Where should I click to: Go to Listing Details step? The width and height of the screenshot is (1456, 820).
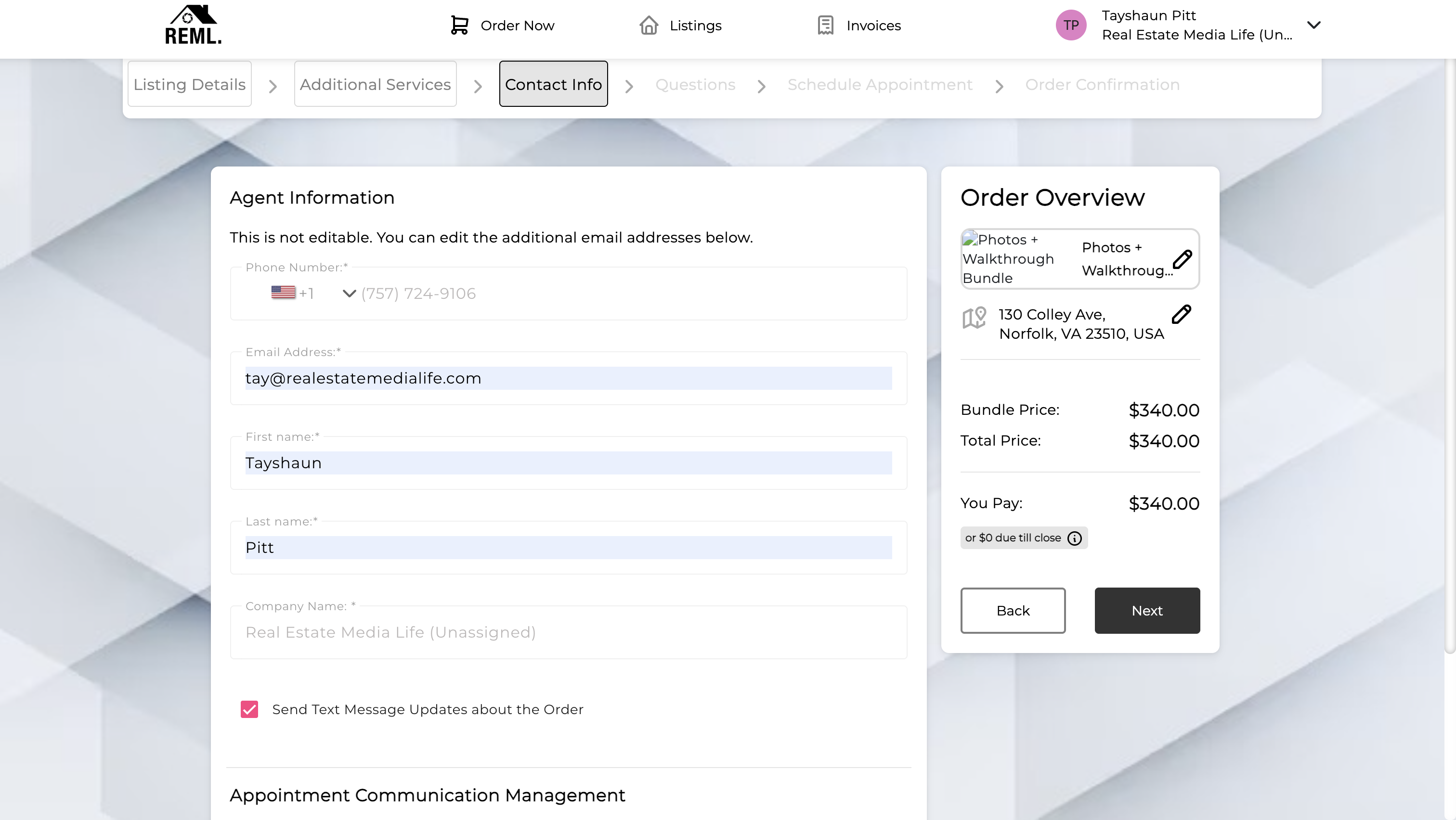(x=189, y=84)
